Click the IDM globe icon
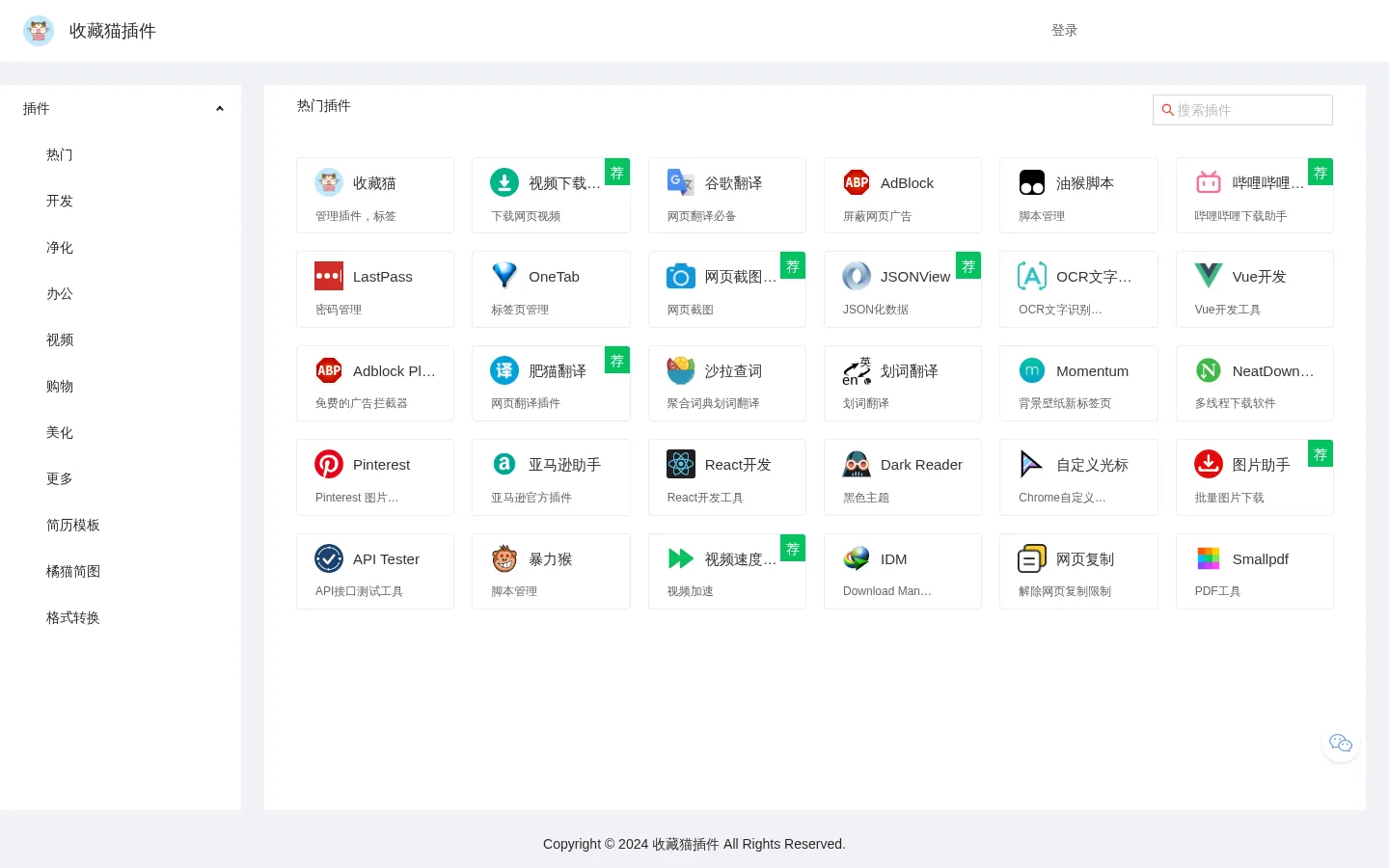 [x=857, y=558]
